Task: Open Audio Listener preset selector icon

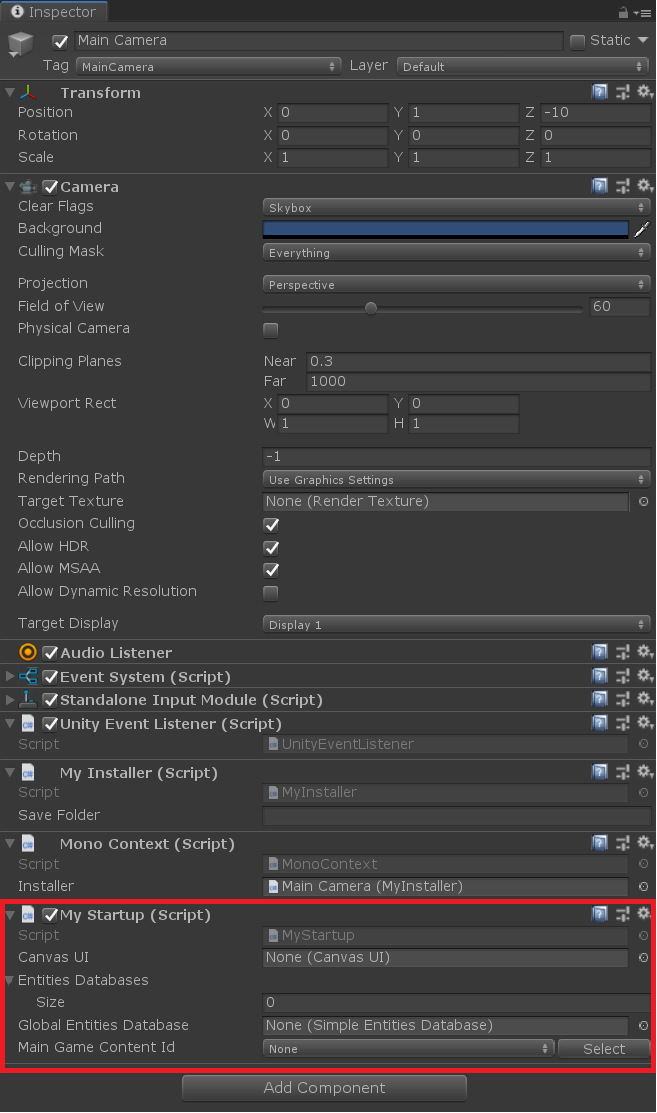Action: [622, 652]
